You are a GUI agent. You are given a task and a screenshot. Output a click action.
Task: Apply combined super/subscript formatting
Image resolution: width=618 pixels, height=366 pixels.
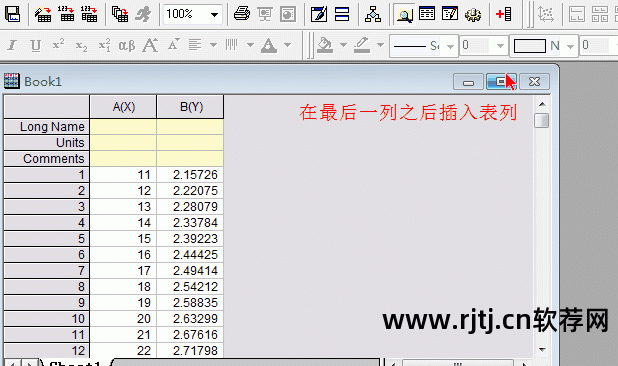(104, 45)
